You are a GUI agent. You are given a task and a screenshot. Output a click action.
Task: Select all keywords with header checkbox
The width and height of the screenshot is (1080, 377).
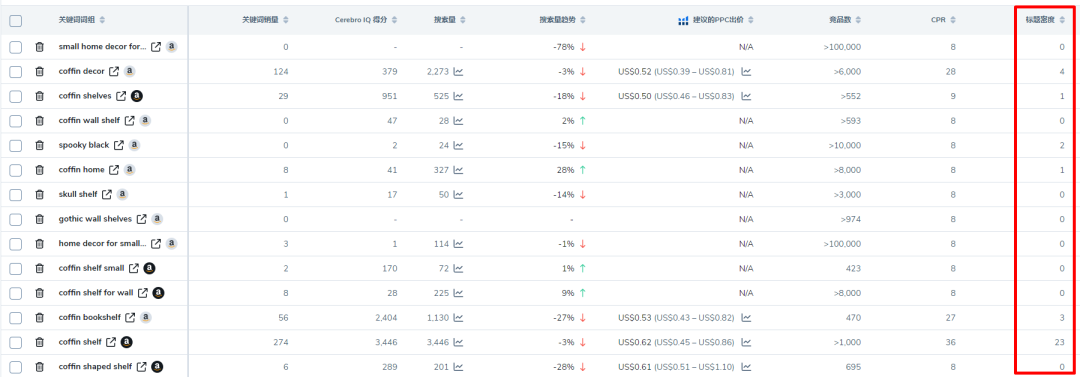[x=16, y=21]
